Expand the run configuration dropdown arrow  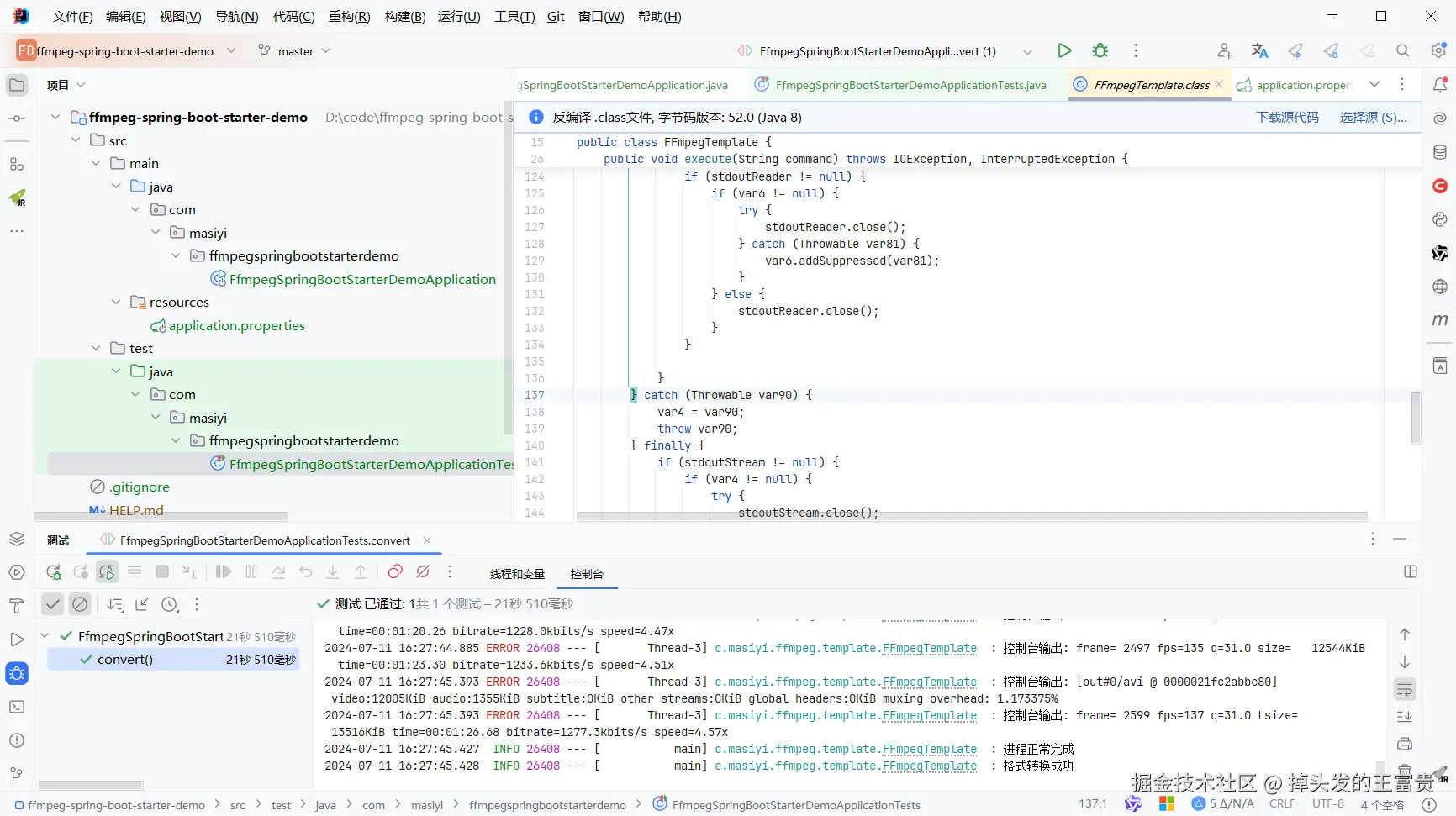[x=1027, y=51]
